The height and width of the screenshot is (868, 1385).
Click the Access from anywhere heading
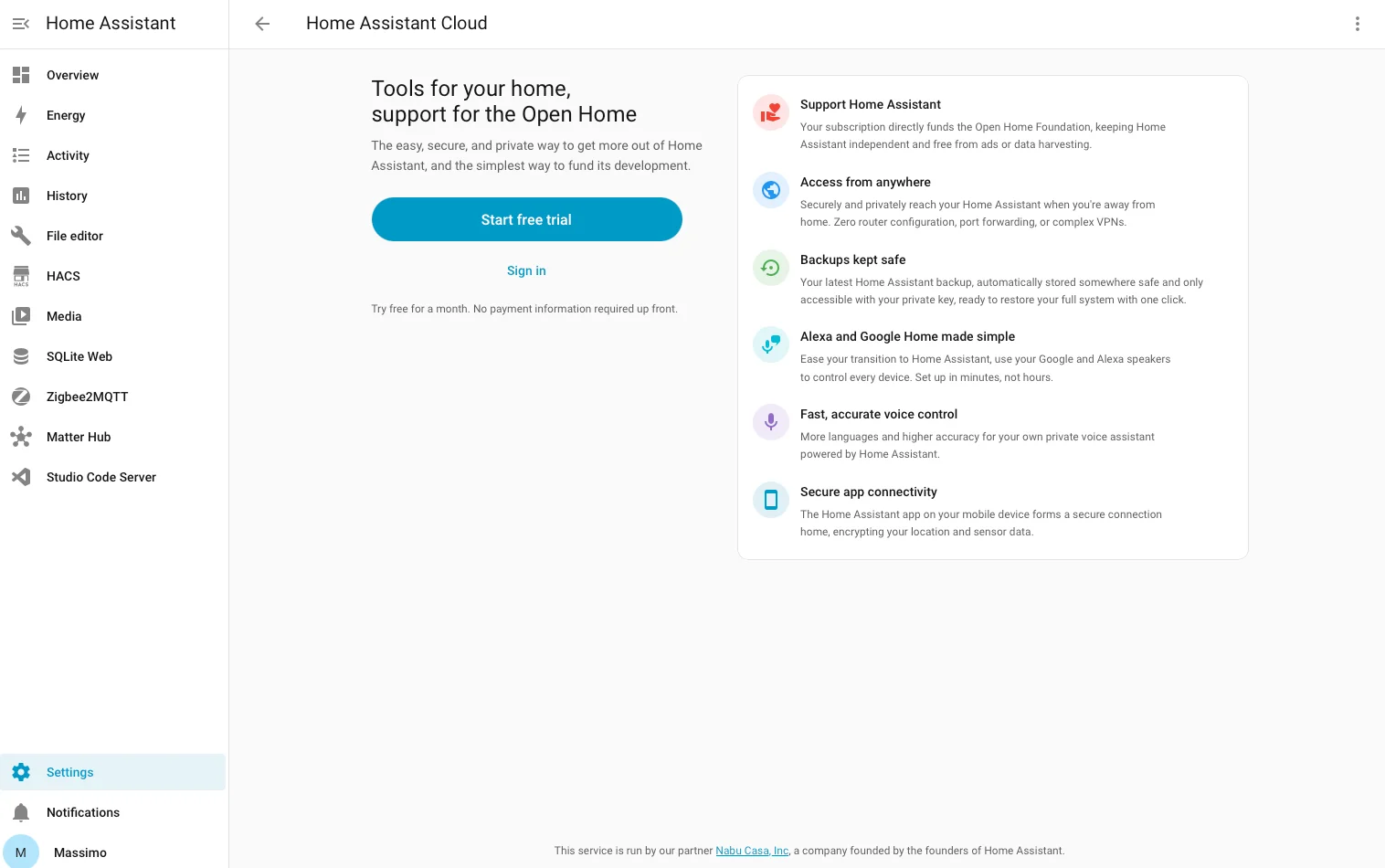[865, 182]
